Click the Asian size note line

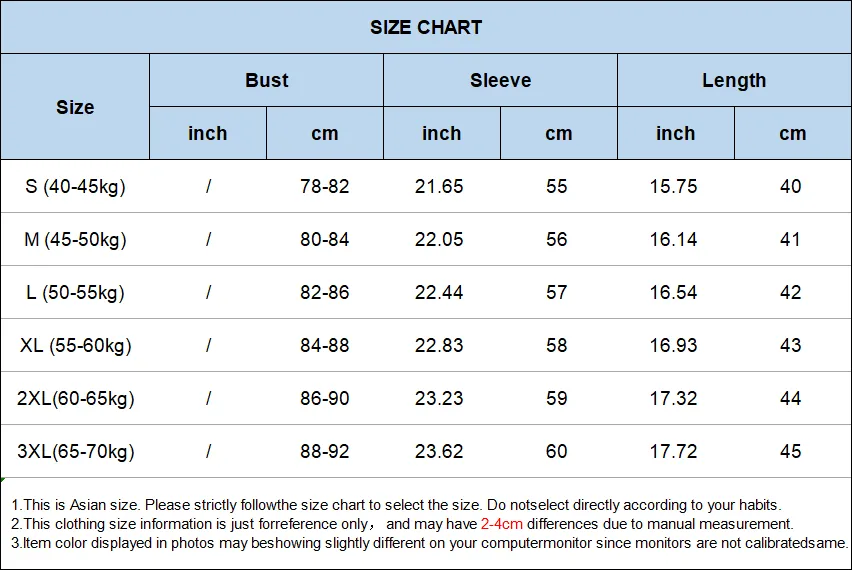click(x=396, y=505)
